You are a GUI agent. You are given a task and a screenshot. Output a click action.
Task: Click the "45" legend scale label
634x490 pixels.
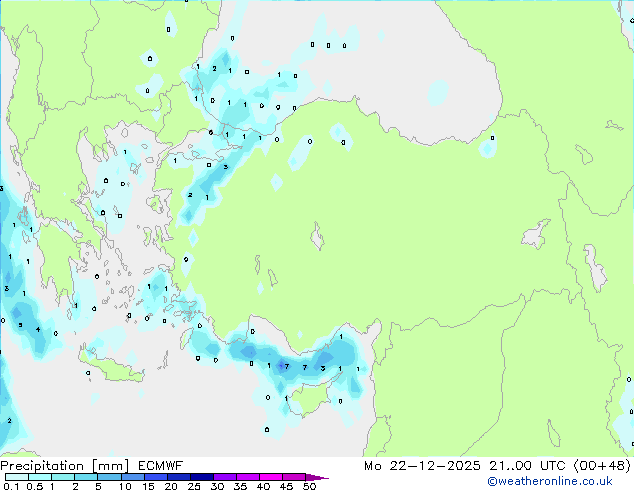pos(286,486)
